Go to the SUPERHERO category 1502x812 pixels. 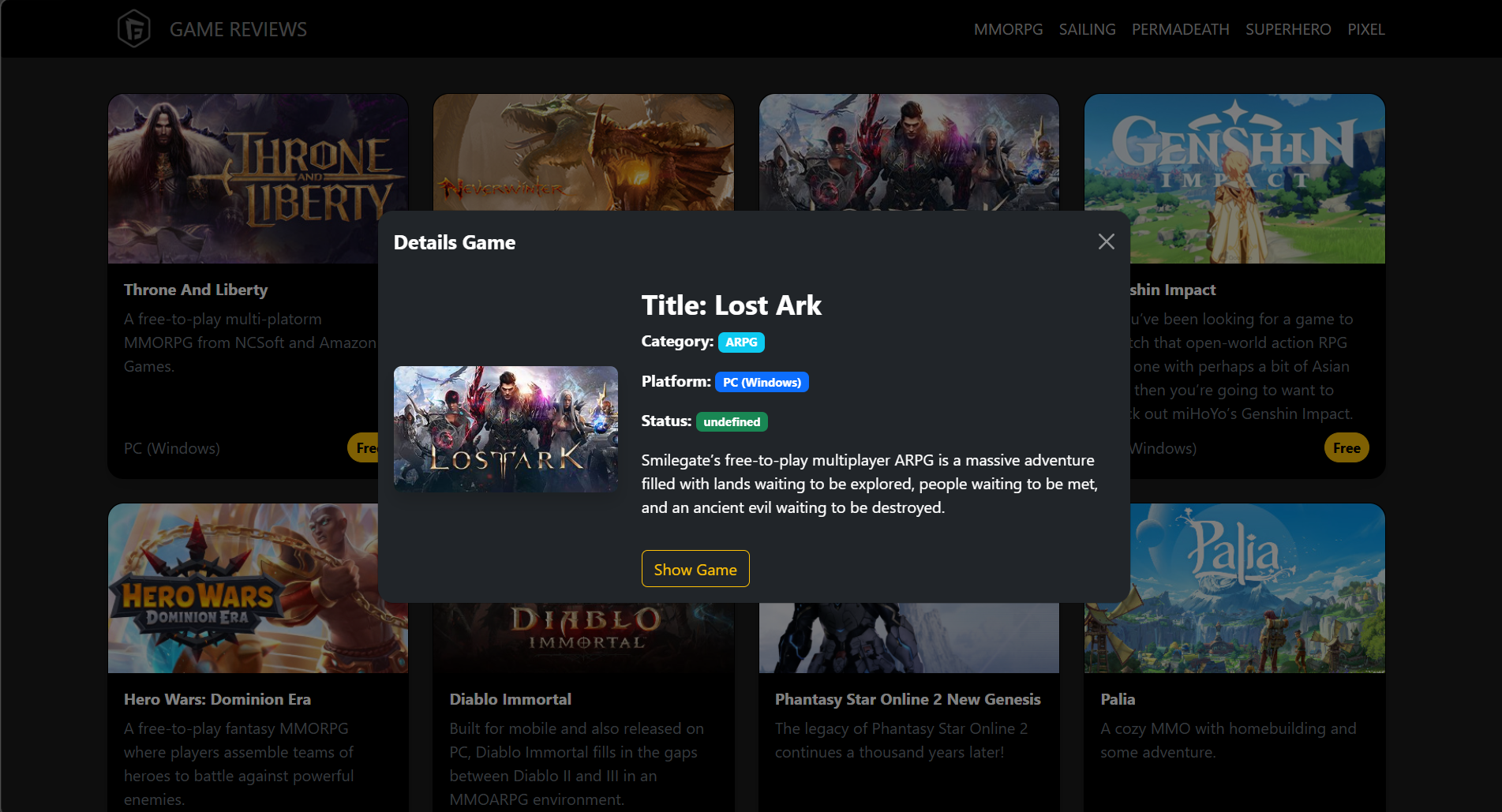click(1288, 29)
